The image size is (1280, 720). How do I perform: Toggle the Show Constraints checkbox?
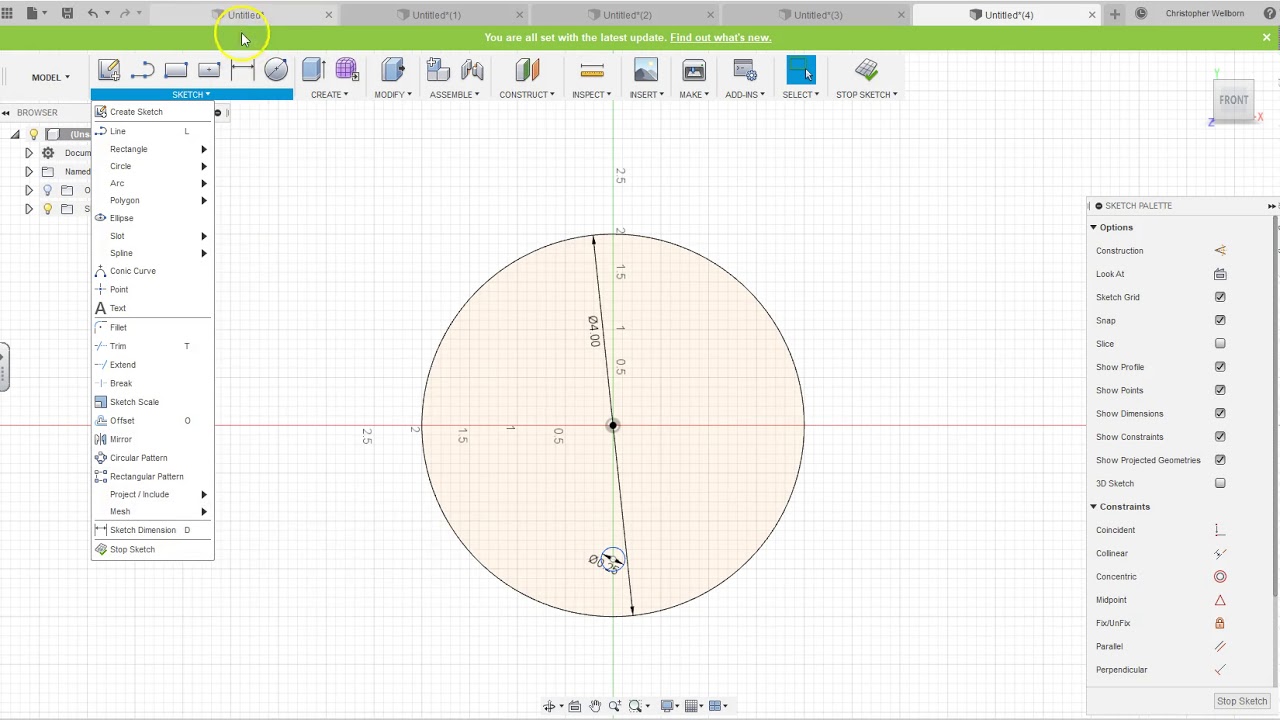pos(1220,437)
